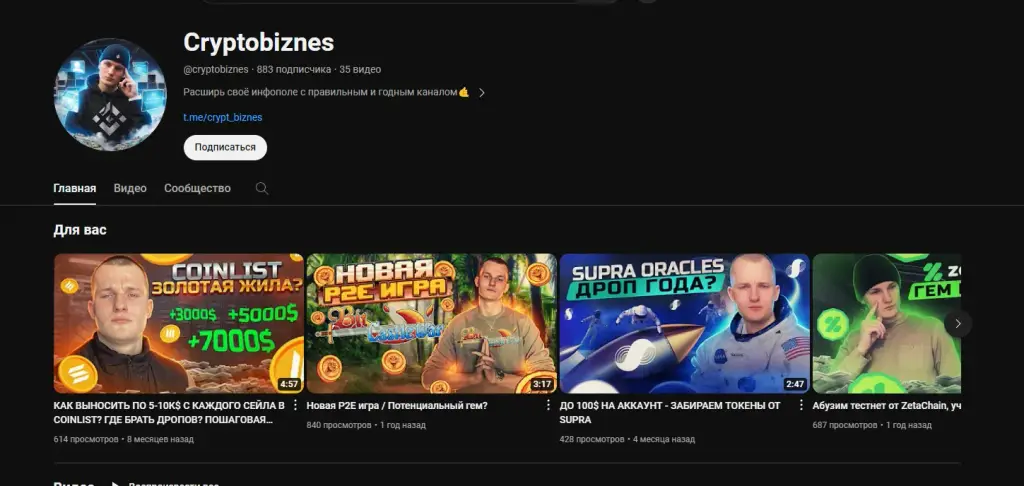This screenshot has width=1024, height=486.
Task: Open title ДО 100$ НА АККАУНТ video
Action: click(670, 412)
